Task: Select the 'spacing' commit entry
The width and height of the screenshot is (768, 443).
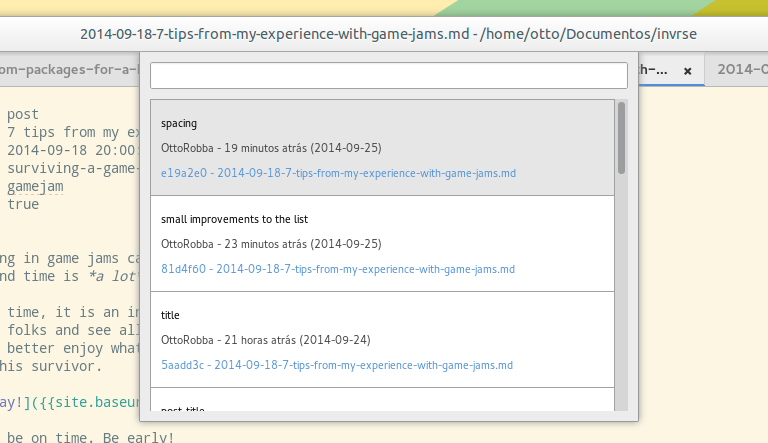Action: 382,148
